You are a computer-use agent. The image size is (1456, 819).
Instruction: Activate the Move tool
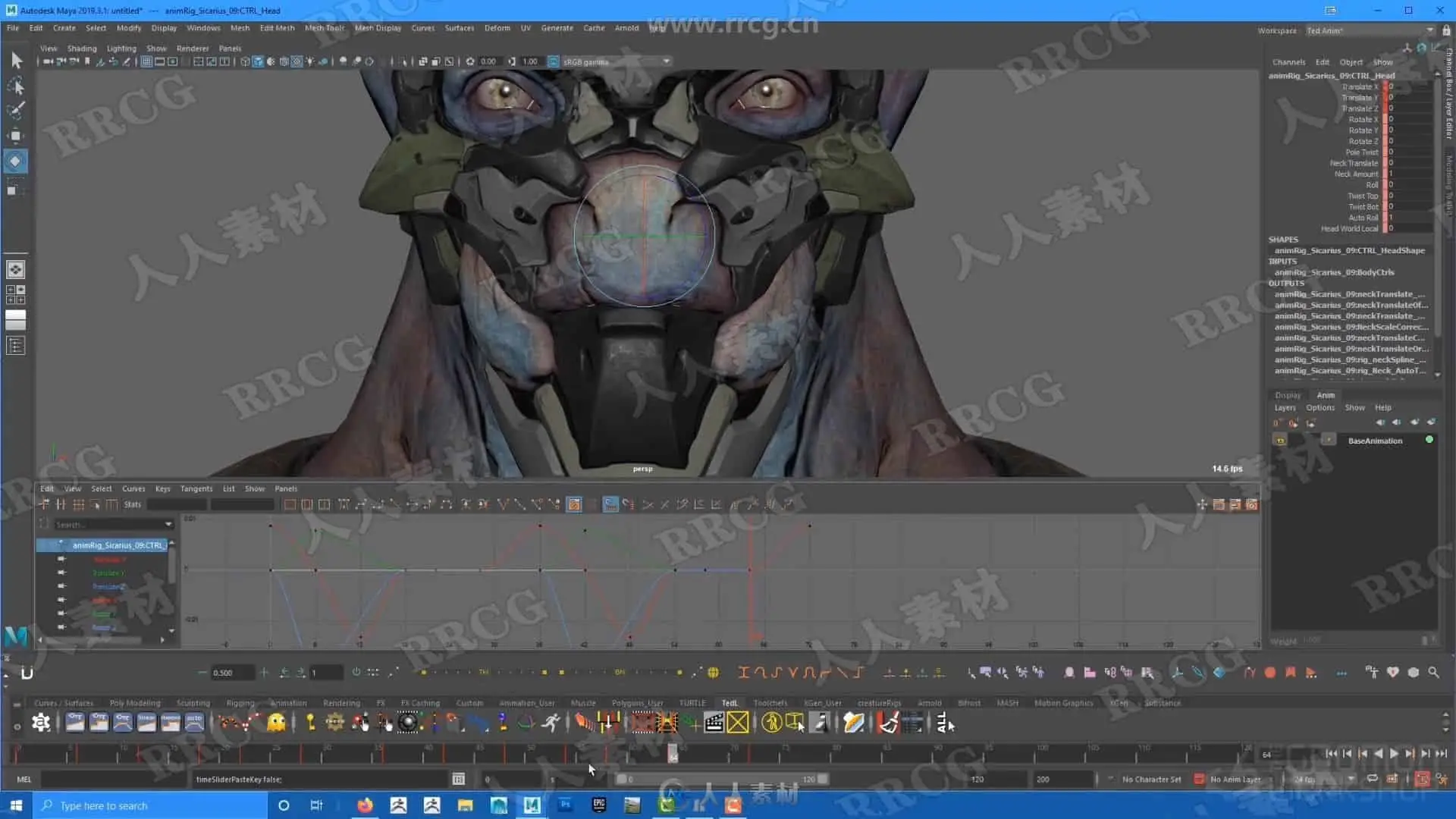click(16, 136)
